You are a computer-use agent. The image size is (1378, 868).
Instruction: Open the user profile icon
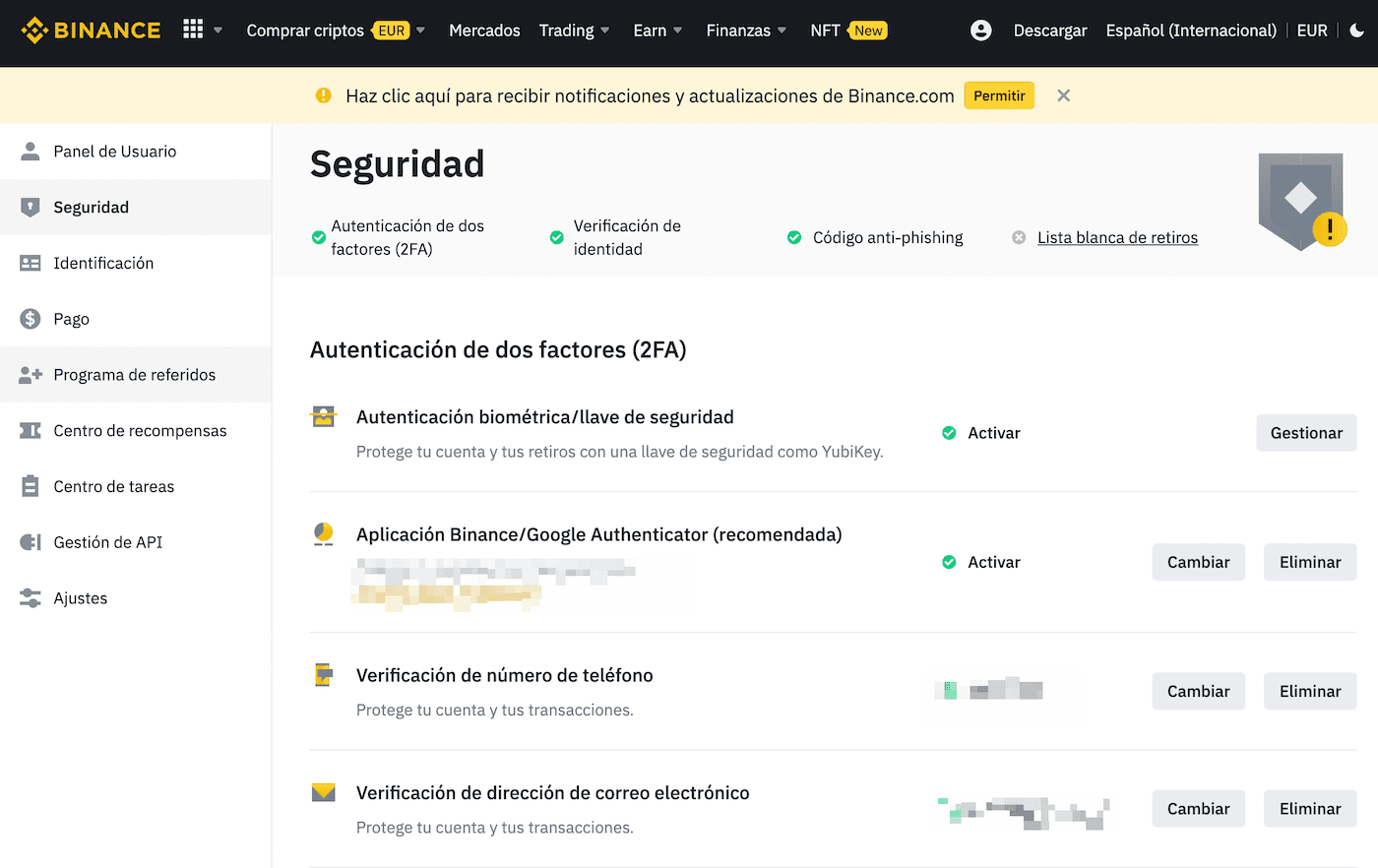981,31
